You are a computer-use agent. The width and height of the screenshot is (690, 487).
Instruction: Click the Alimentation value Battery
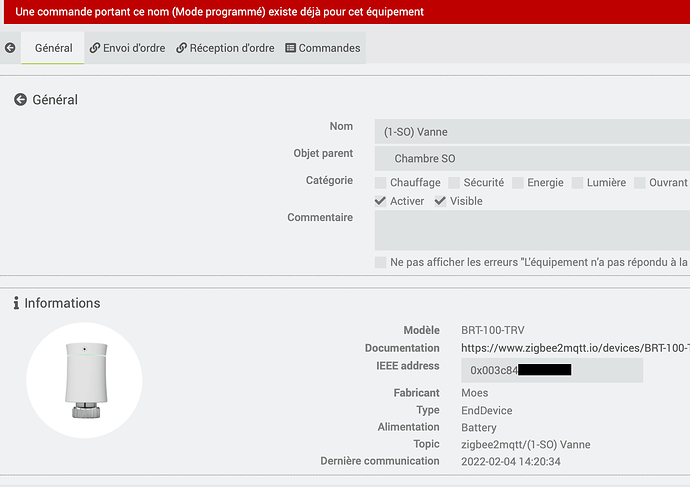pos(479,428)
